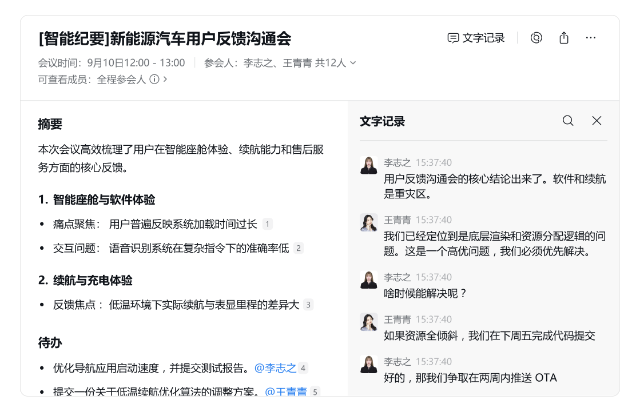Click the share/export icon
Viewport: 640px width, 418px height.
tap(564, 38)
